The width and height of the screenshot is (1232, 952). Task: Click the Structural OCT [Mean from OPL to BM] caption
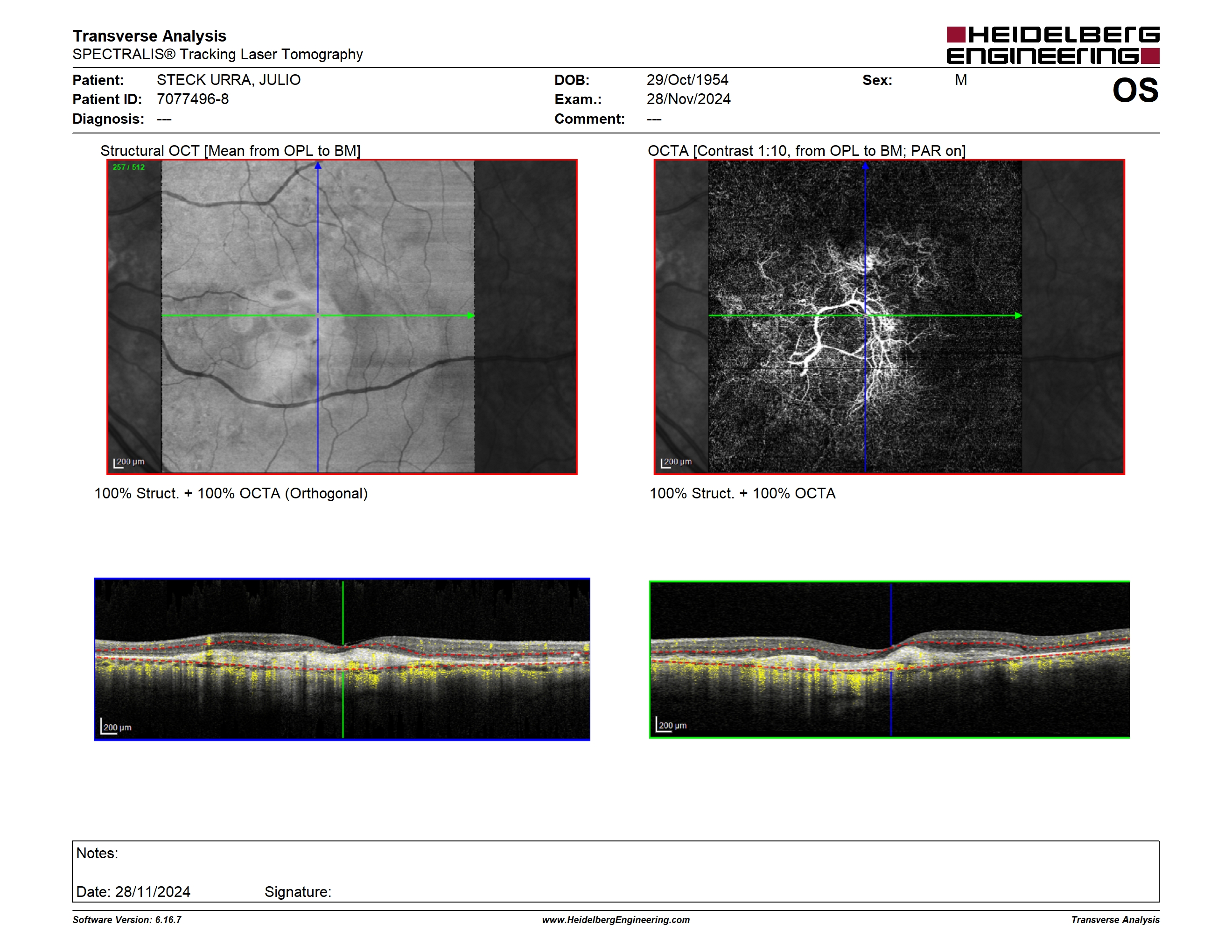(230, 151)
